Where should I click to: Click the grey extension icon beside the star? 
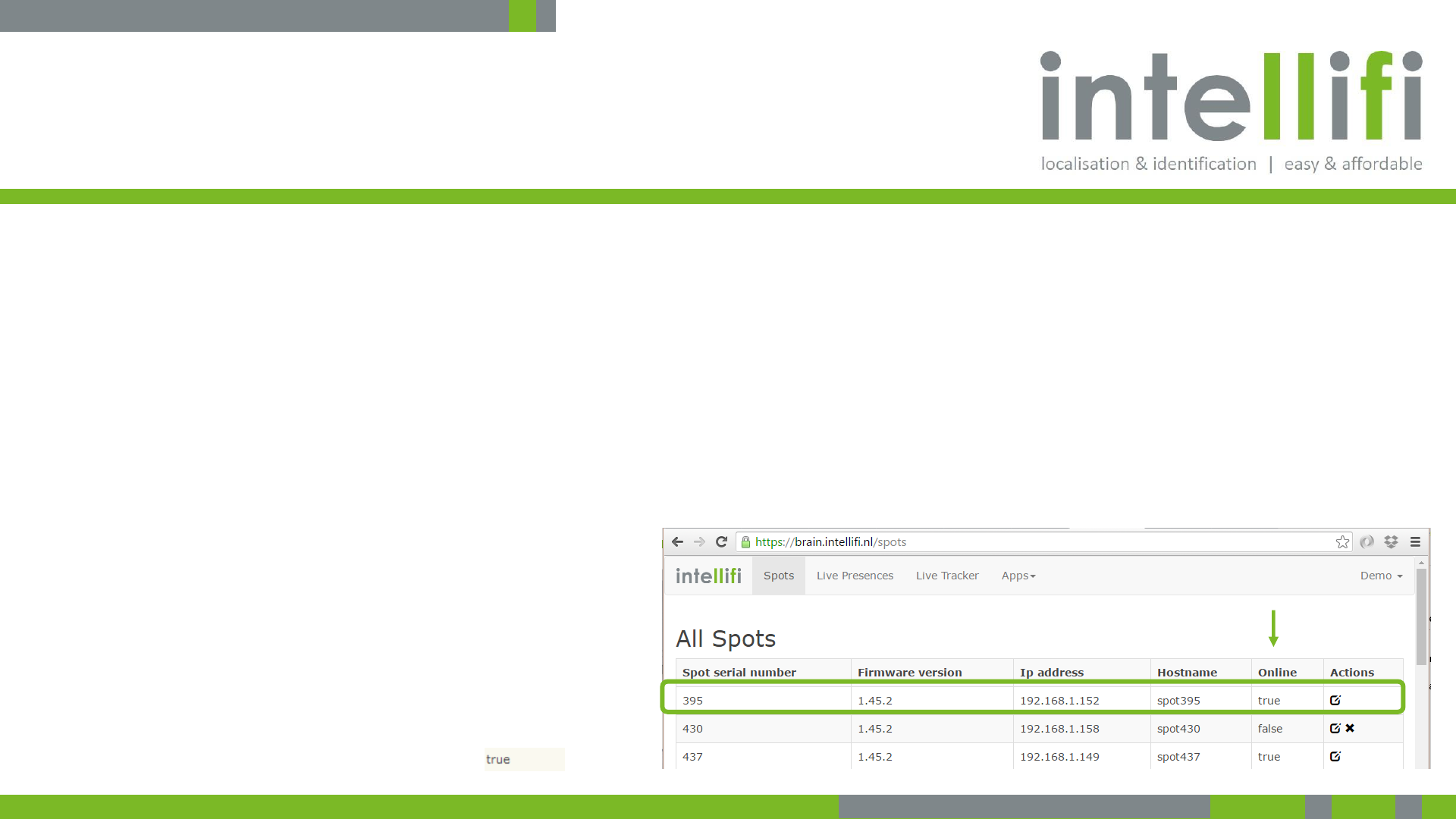1367,541
